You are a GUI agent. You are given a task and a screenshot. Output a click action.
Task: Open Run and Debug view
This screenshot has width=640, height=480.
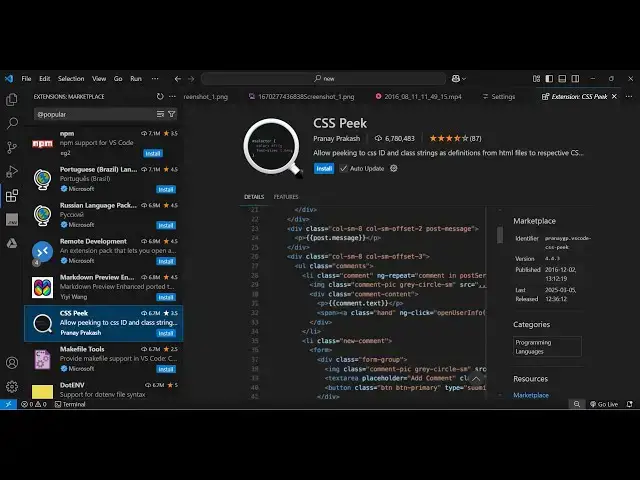click(x=12, y=171)
